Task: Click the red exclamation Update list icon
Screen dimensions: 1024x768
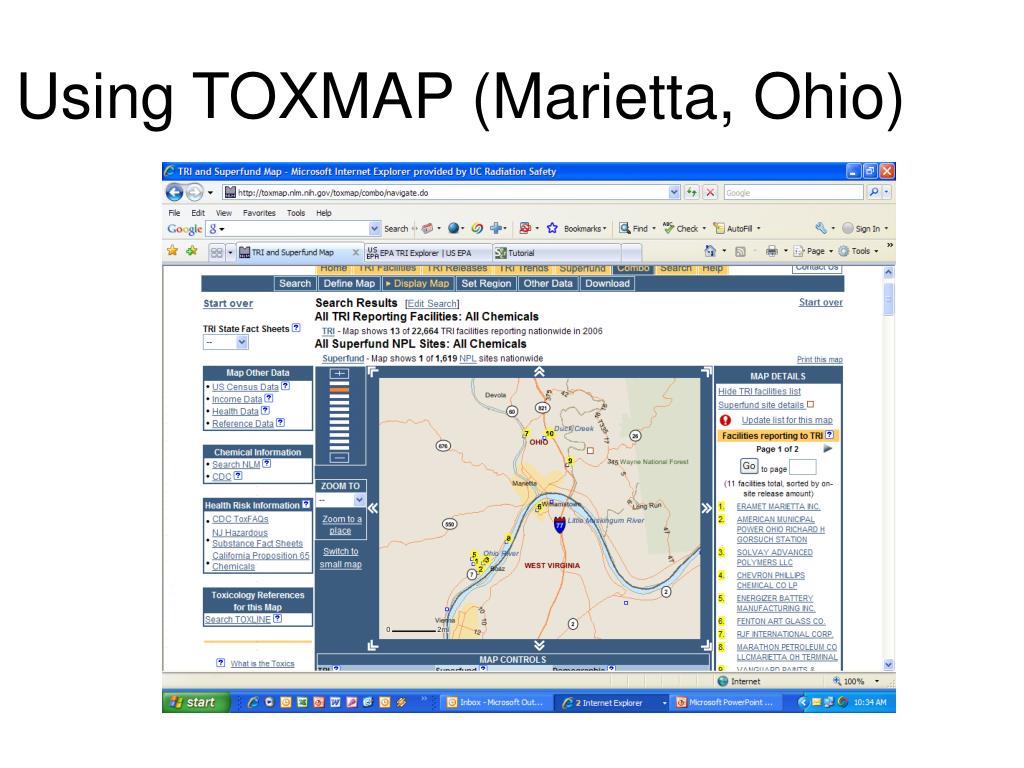Action: click(x=725, y=420)
